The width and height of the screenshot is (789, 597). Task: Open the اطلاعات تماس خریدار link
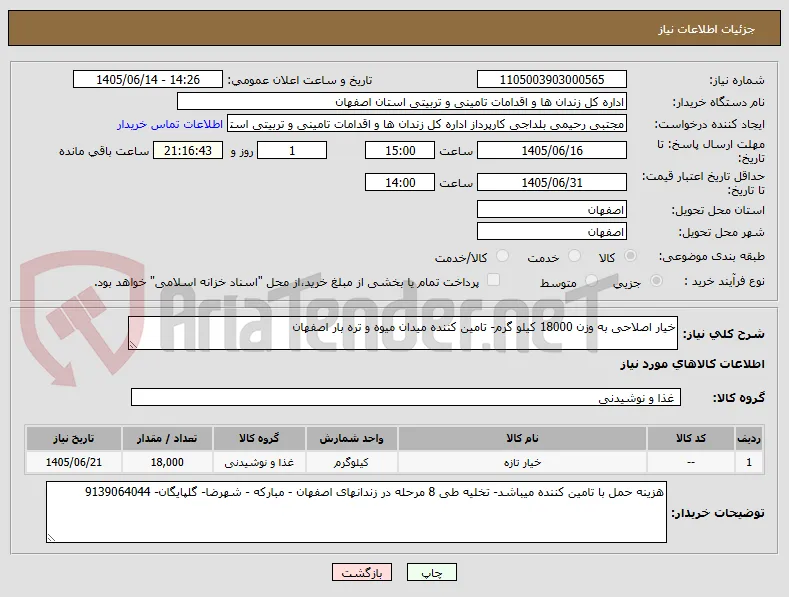(x=170, y=124)
